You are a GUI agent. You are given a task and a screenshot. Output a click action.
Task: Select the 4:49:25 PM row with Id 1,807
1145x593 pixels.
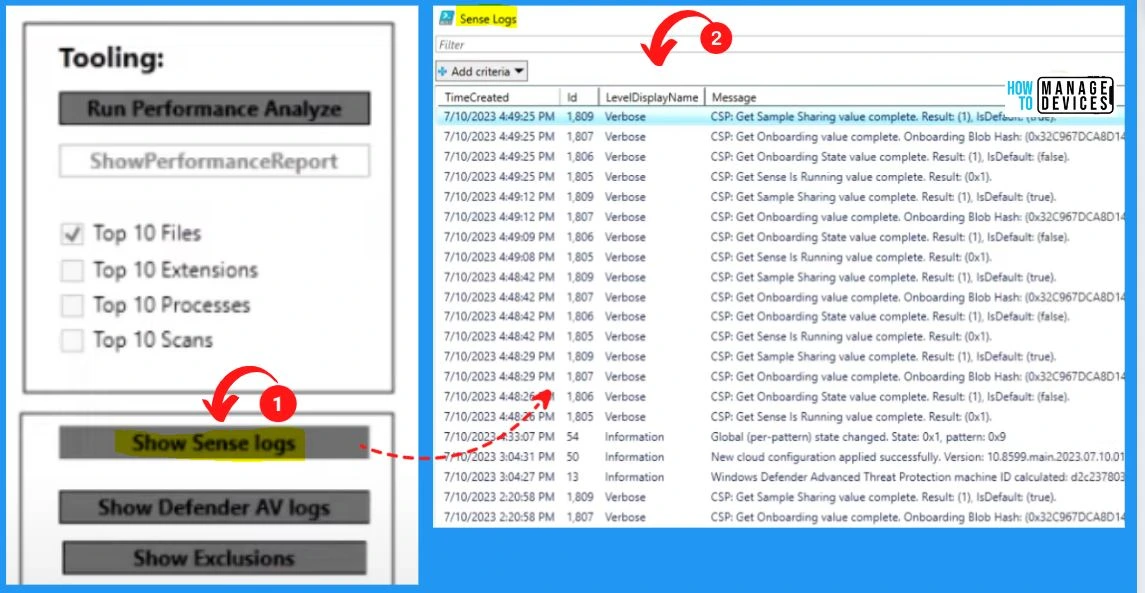point(781,137)
